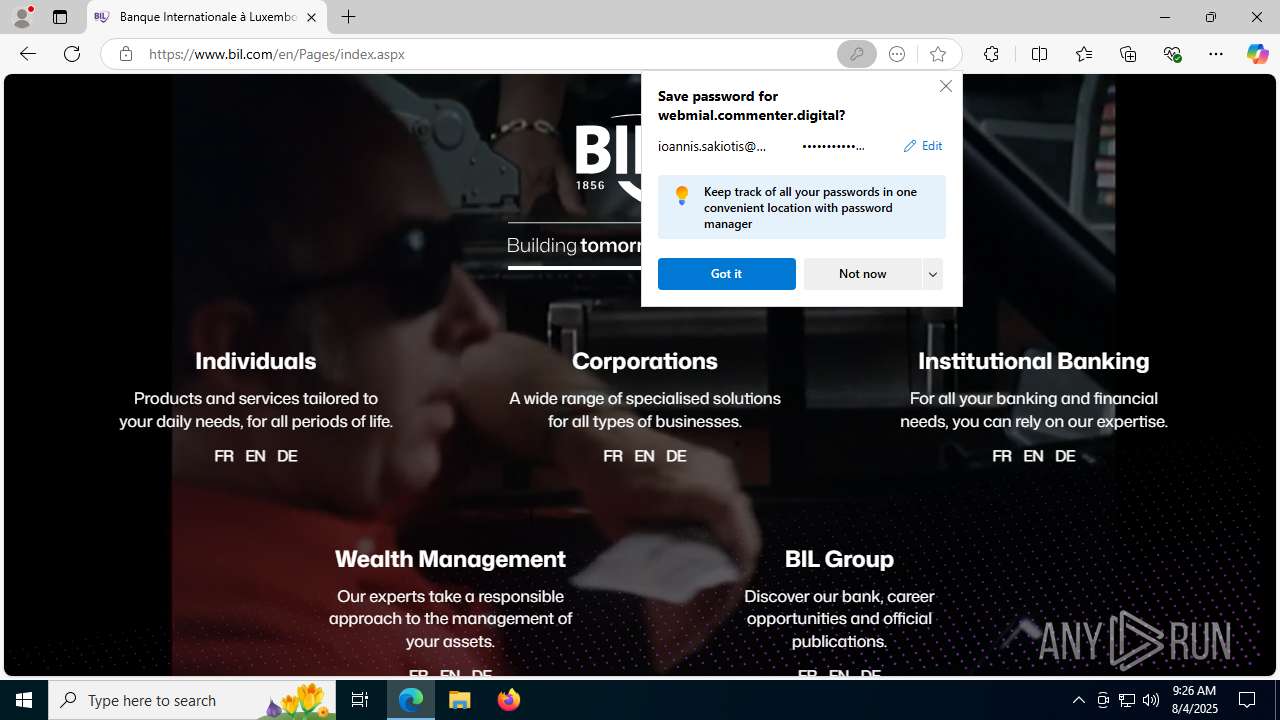
Task: Refresh the BIL page
Action: point(72,54)
